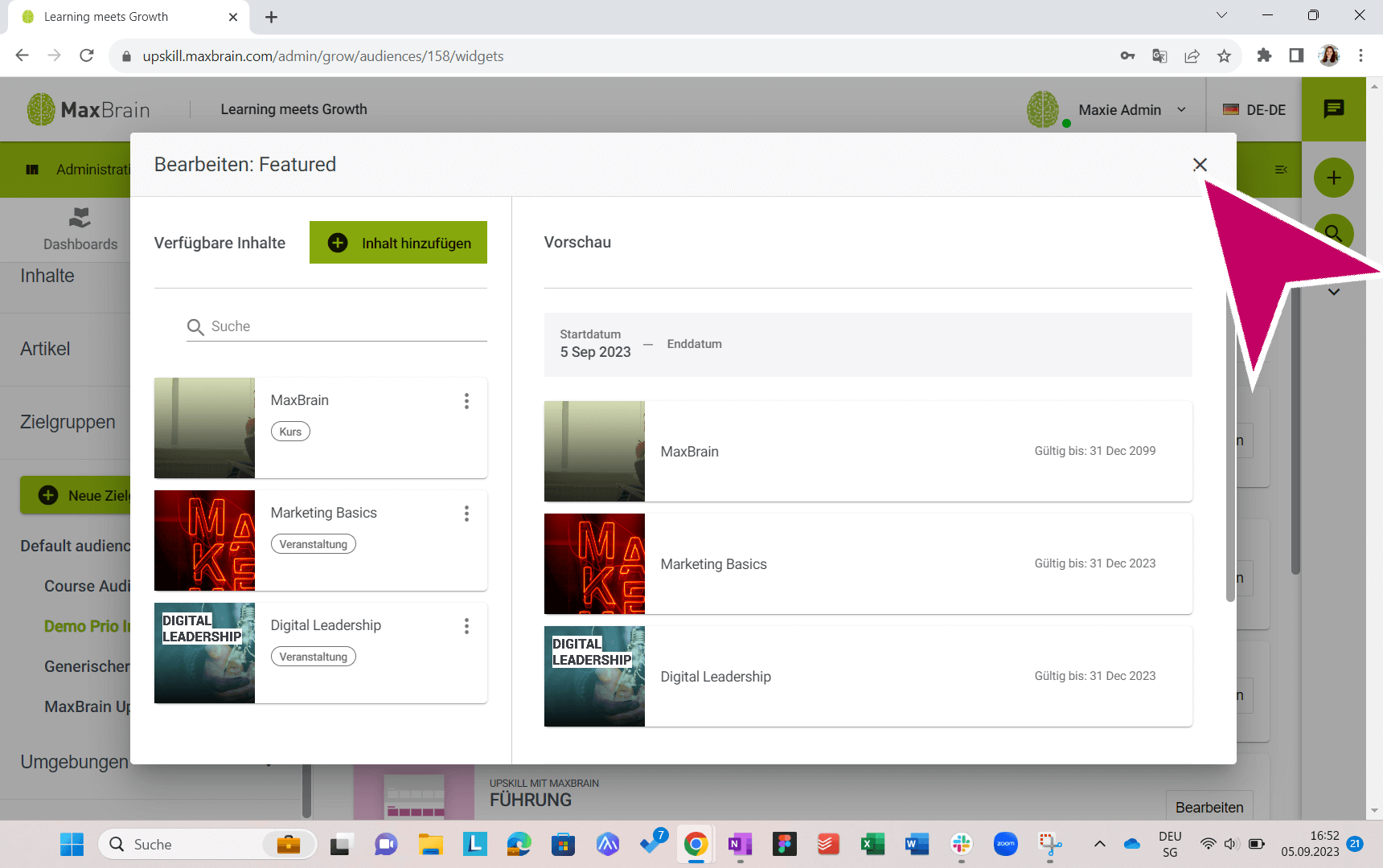This screenshot has height=868, width=1383.
Task: Open File Explorer from the taskbar
Action: [430, 844]
